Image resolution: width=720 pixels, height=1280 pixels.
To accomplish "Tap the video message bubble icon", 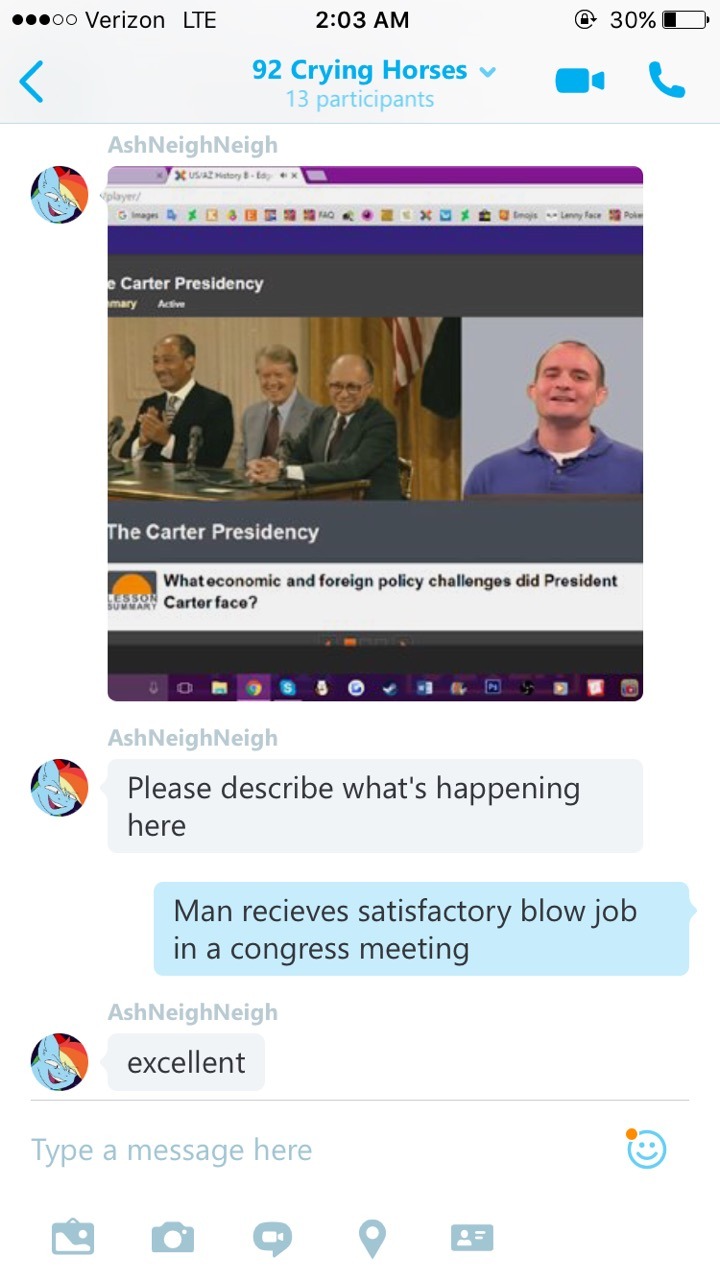I will pyautogui.click(x=272, y=1239).
